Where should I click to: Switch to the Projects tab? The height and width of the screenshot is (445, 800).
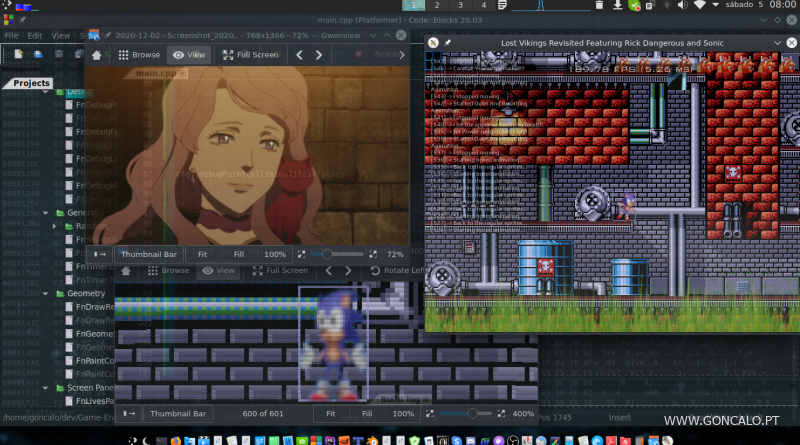(x=31, y=83)
